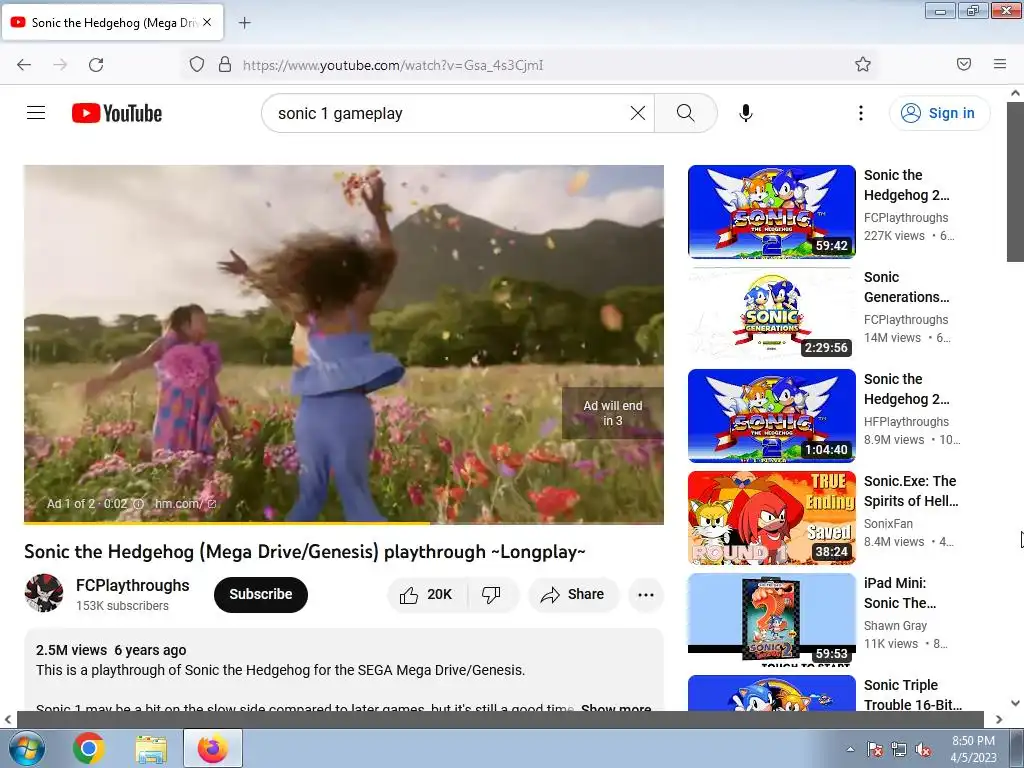Viewport: 1024px width, 768px height.
Task: Clear the search box with the X icon
Action: [638, 113]
